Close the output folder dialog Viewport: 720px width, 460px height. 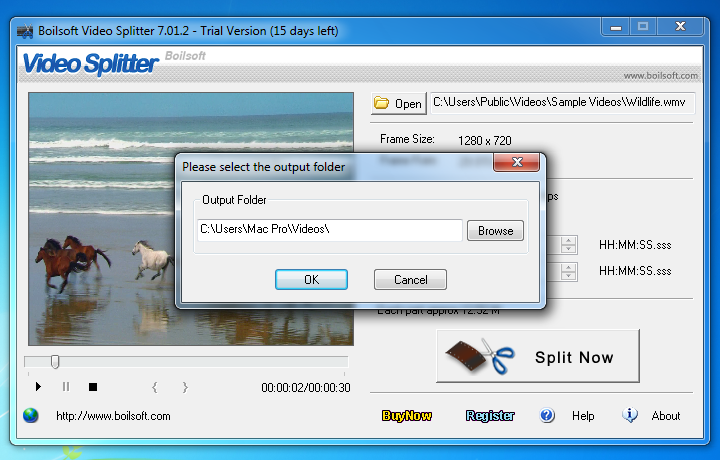click(517, 162)
